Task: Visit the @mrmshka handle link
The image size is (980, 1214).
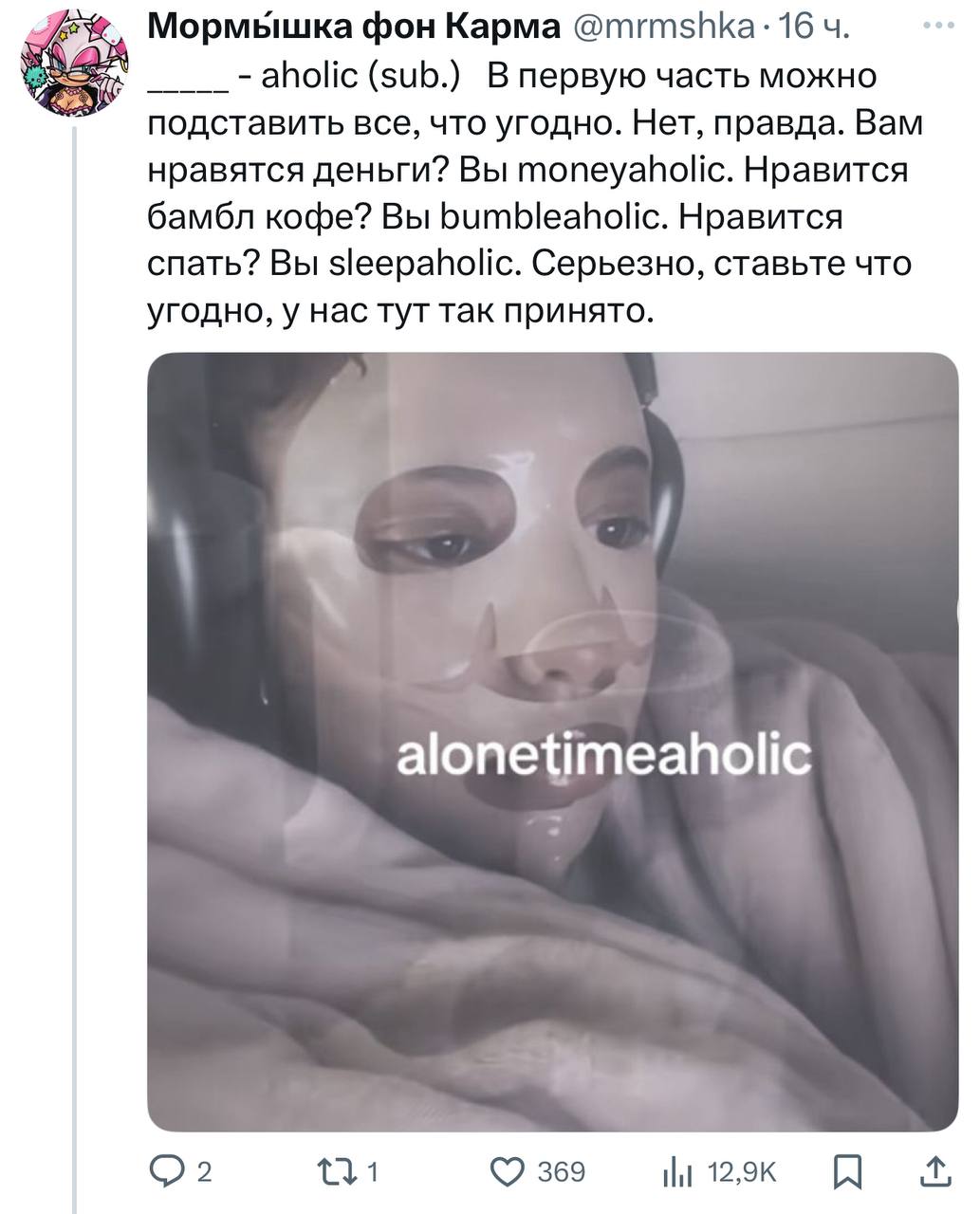Action: [x=663, y=28]
